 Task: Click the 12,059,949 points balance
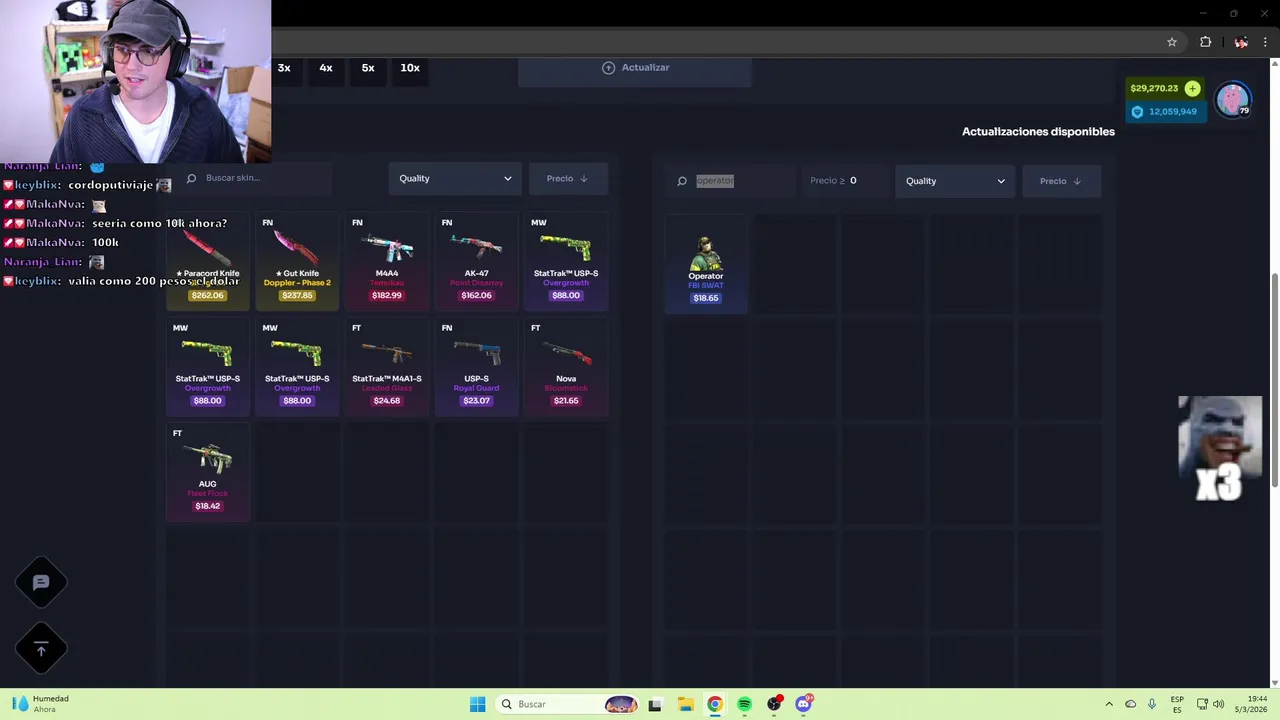[1173, 112]
